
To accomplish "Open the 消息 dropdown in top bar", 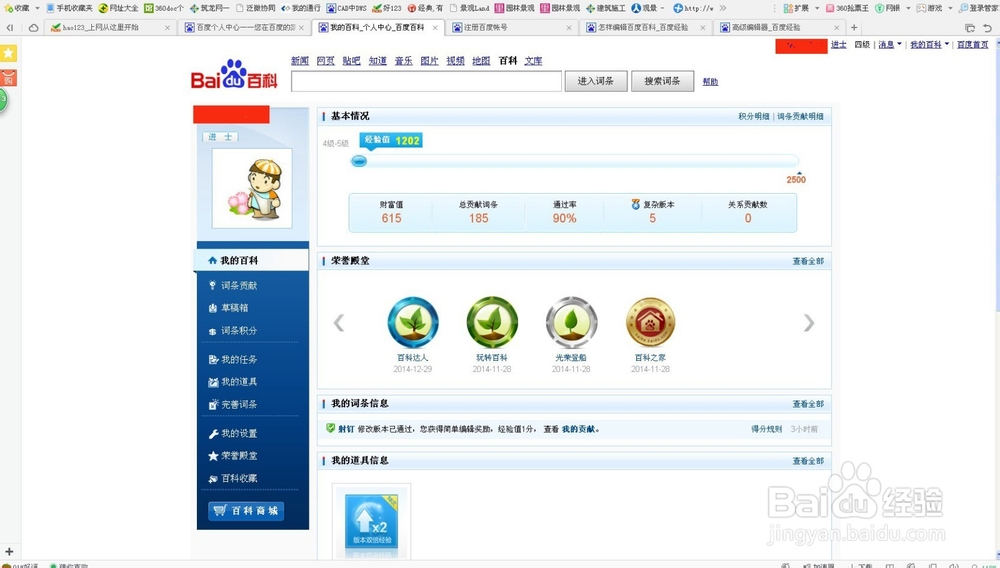I will (890, 45).
